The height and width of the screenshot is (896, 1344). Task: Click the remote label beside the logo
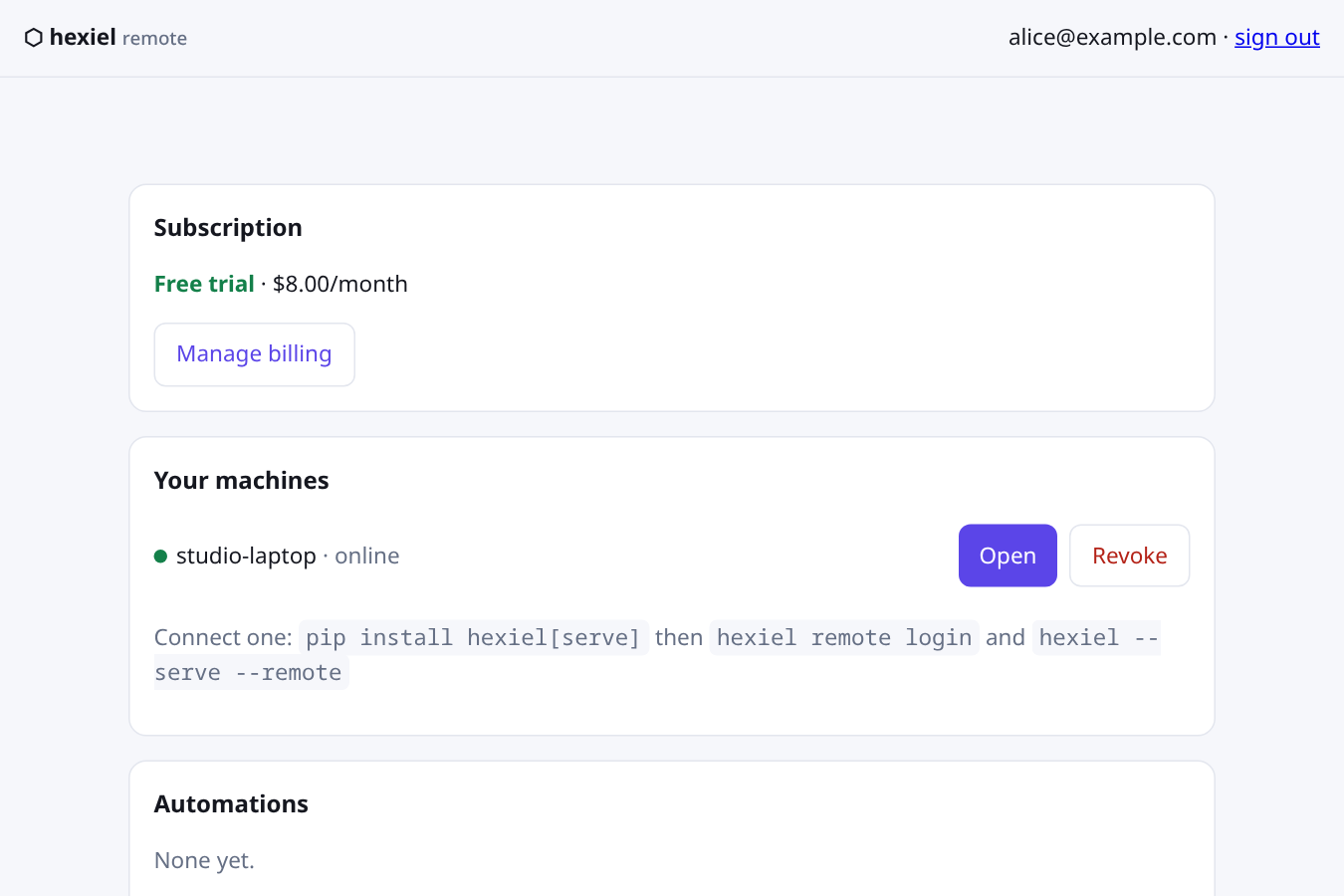click(154, 39)
